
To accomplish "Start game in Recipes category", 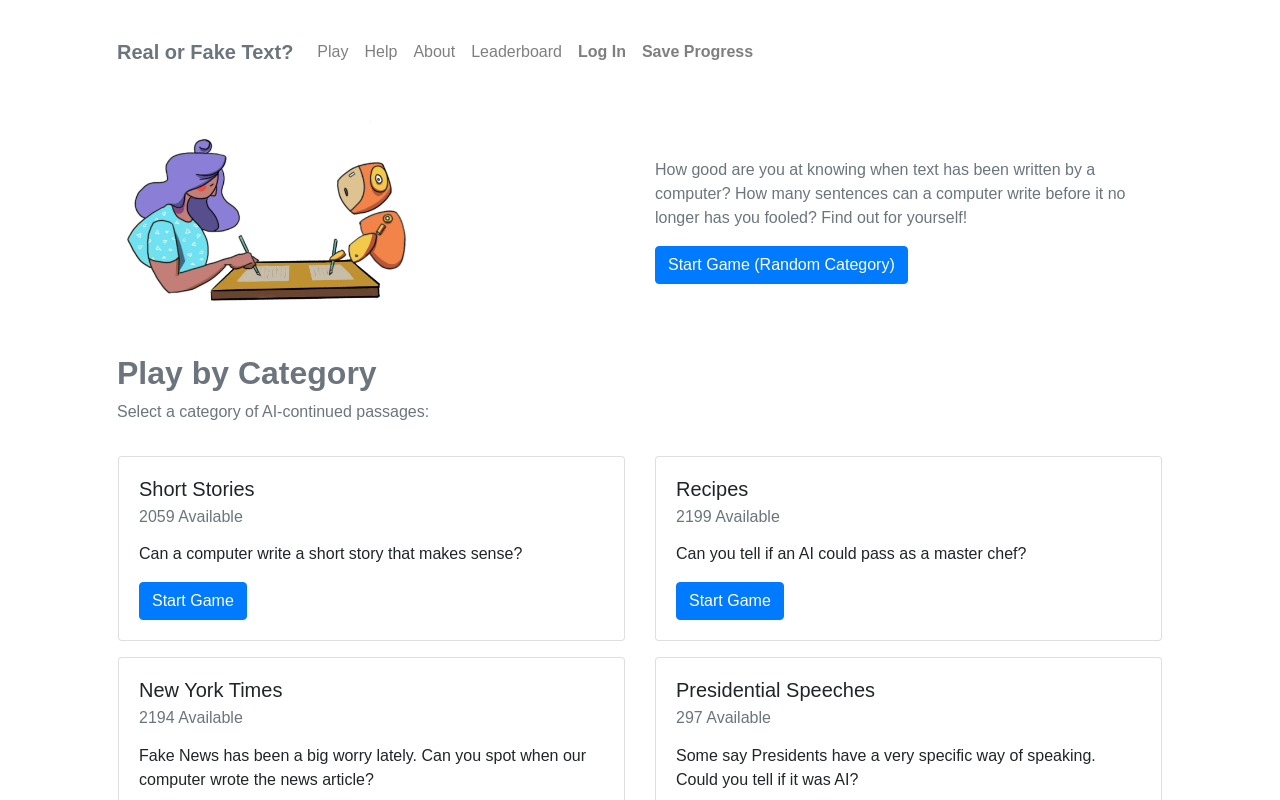I will 730,601.
